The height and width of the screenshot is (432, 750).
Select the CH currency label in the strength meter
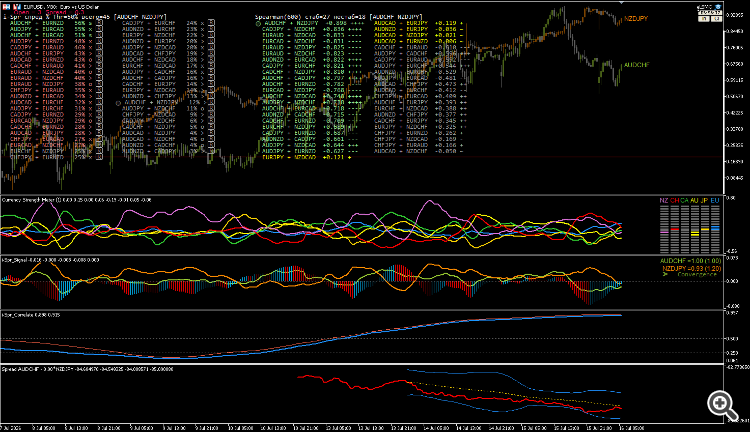[674, 200]
